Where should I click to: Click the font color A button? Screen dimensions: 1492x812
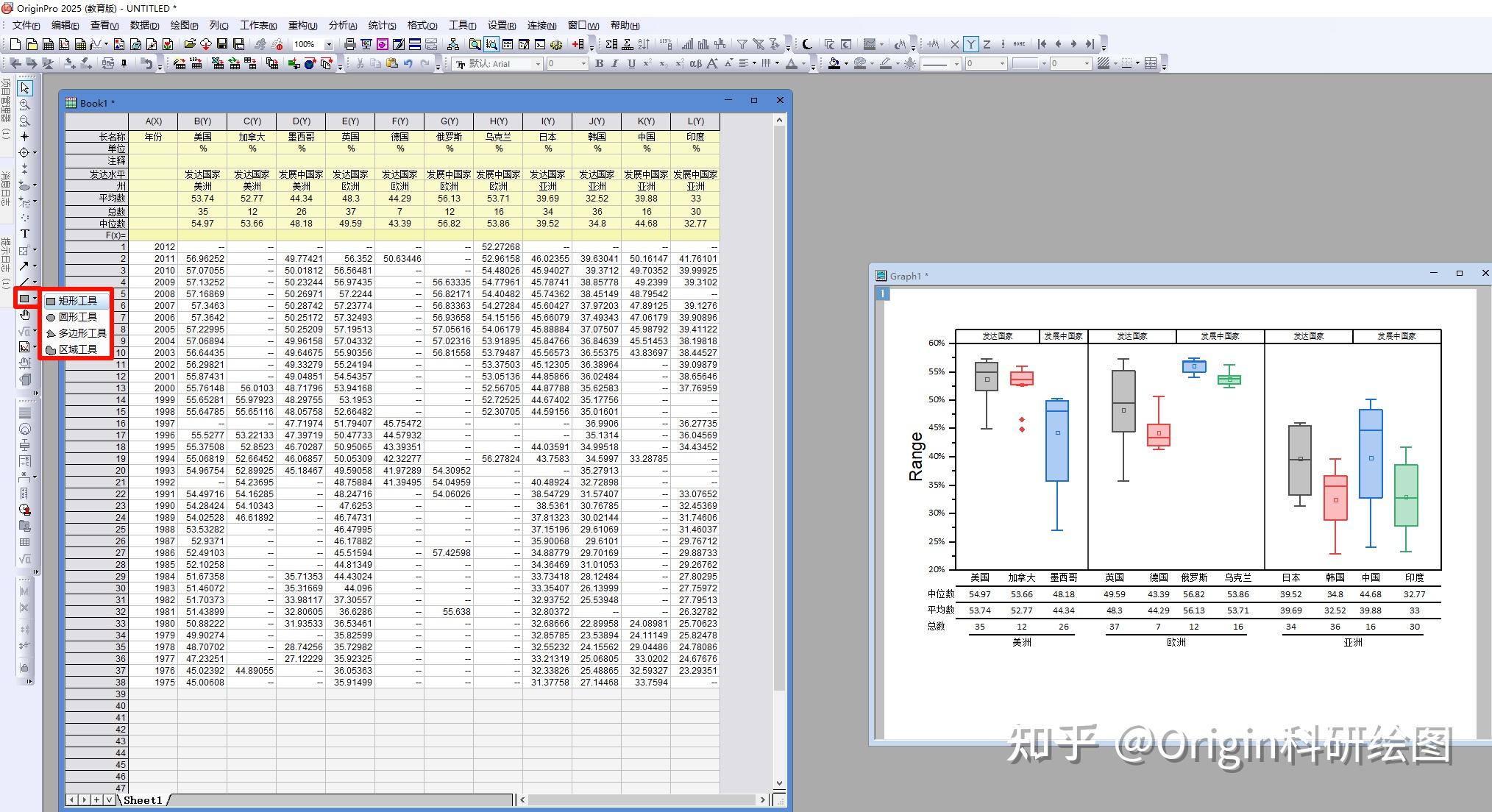click(x=792, y=64)
